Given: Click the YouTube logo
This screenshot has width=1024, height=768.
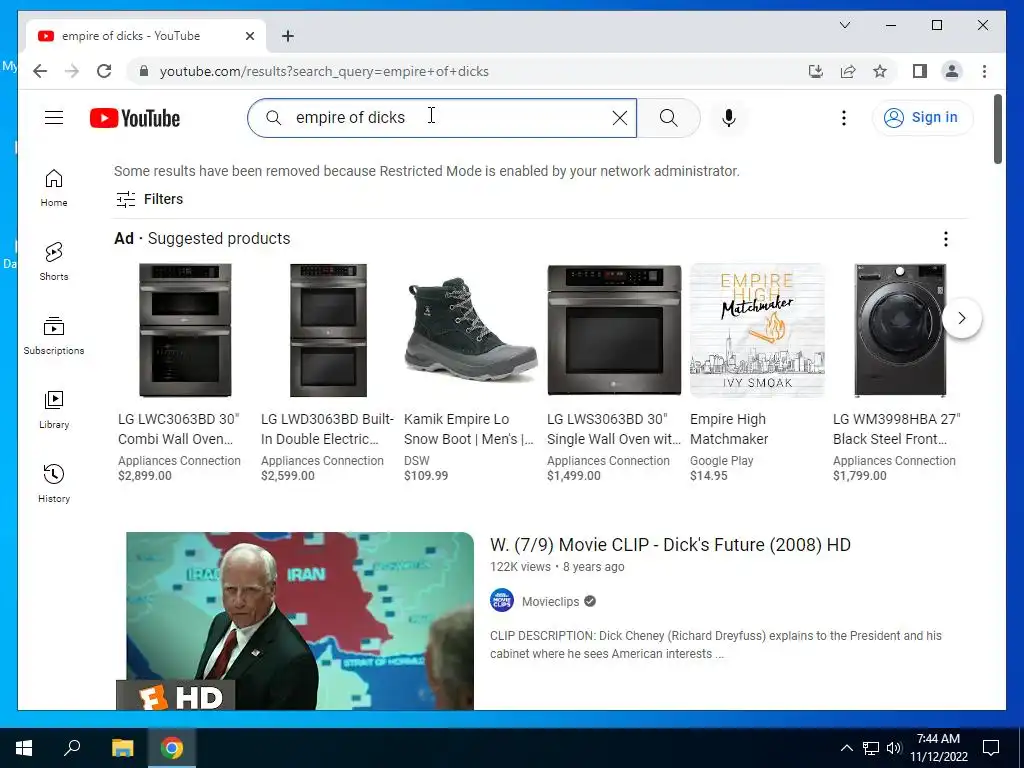Looking at the screenshot, I should pyautogui.click(x=135, y=118).
